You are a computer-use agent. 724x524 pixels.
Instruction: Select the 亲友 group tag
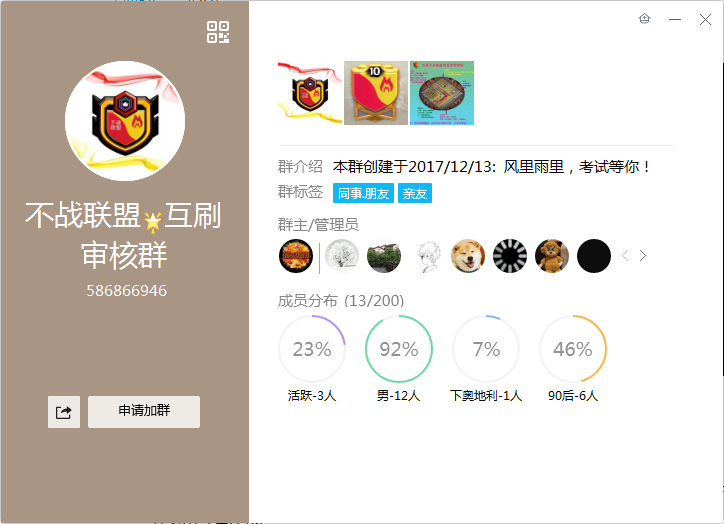pyautogui.click(x=415, y=193)
